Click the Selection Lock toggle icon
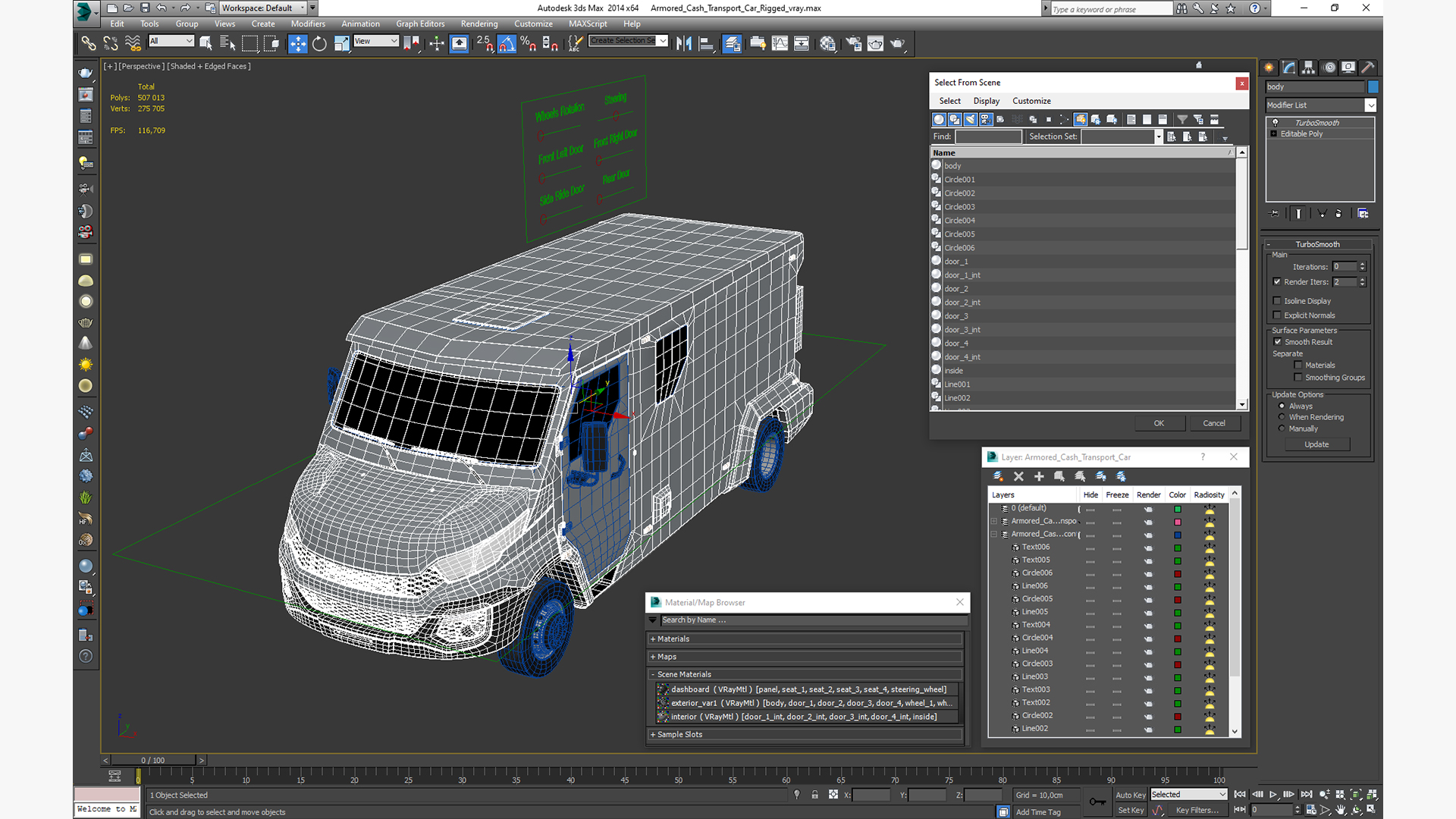1456x819 pixels. pyautogui.click(x=814, y=795)
